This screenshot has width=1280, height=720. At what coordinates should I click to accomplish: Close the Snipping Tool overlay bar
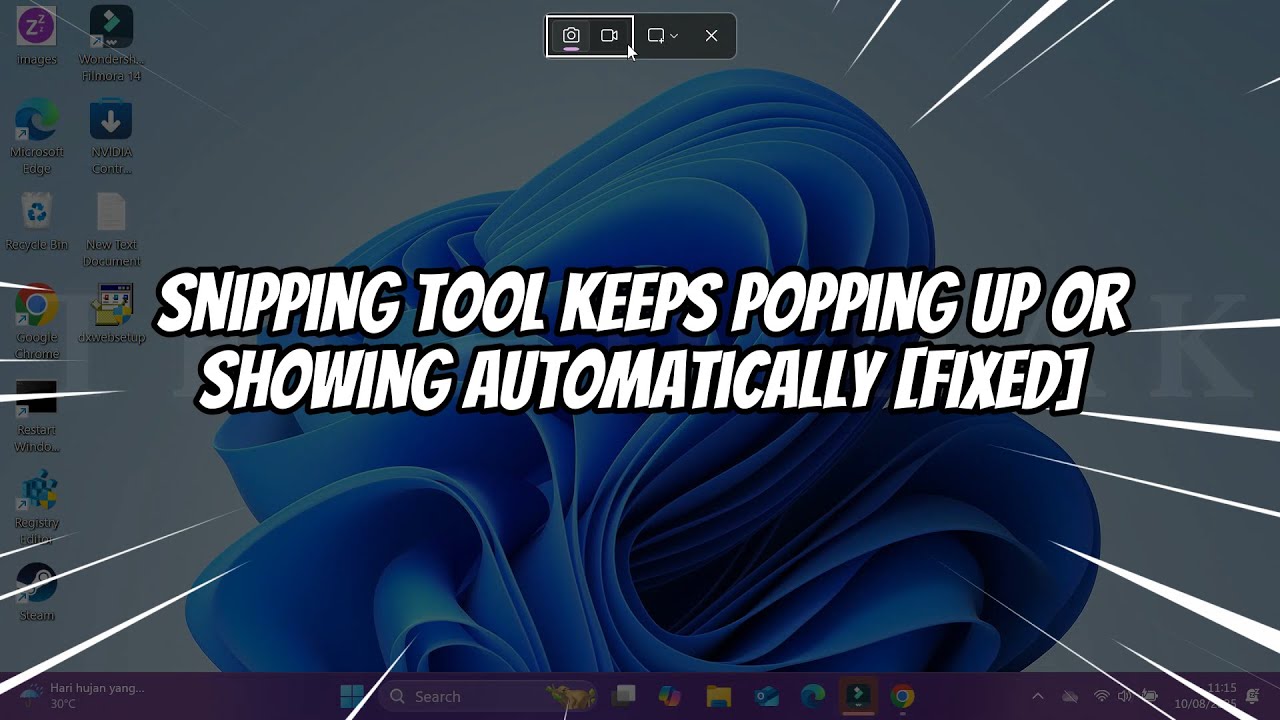tap(711, 36)
